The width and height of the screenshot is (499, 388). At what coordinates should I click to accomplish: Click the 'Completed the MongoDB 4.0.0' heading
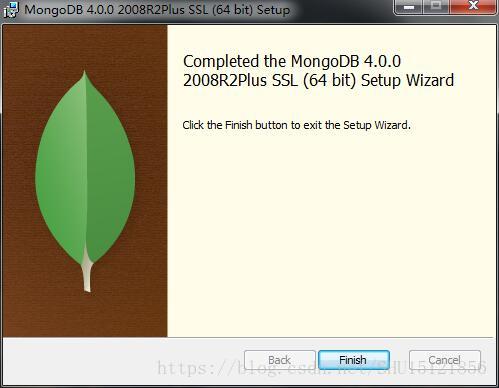coord(318,71)
